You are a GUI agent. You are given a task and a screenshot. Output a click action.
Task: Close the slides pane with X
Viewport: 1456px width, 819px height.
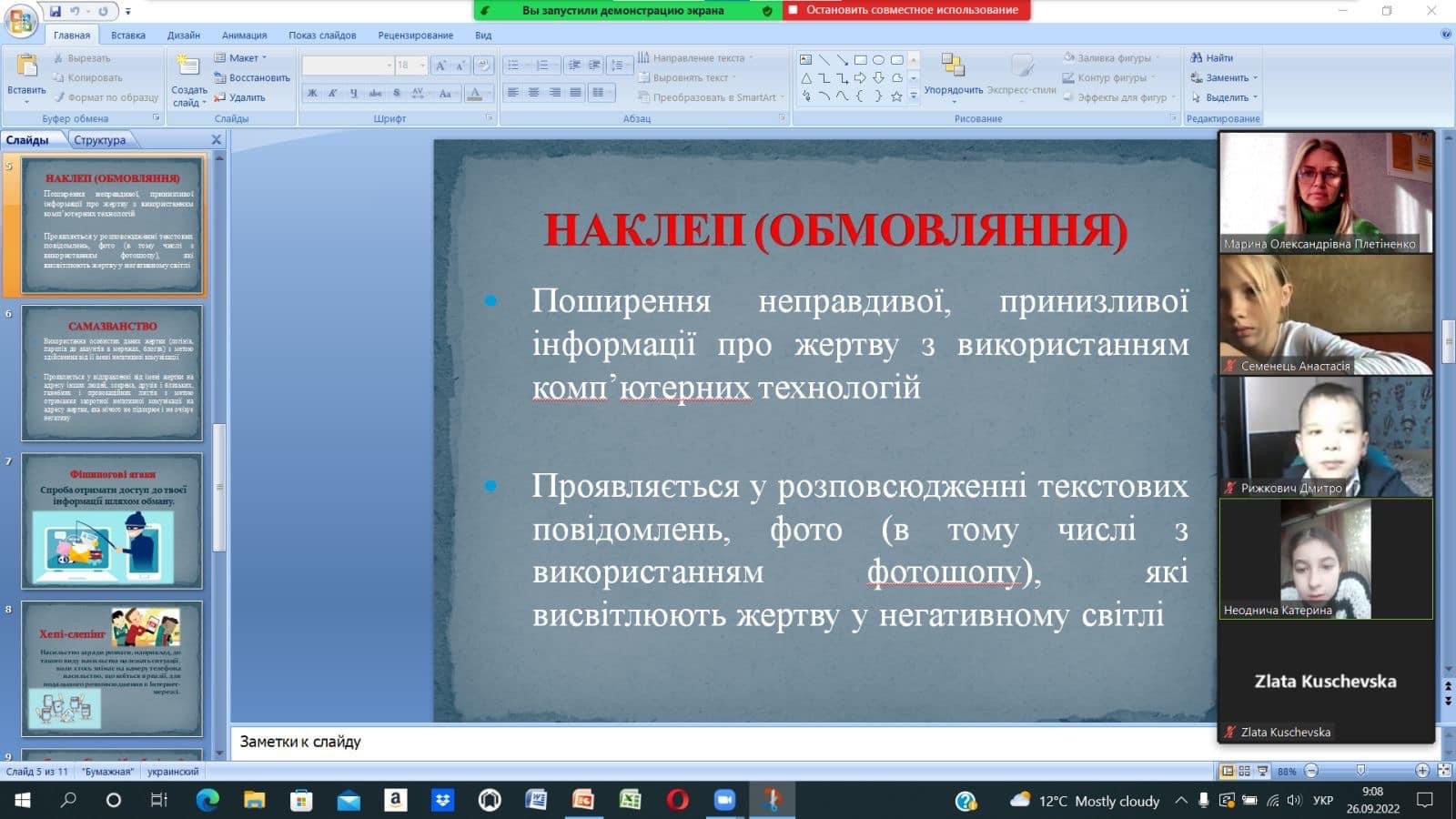click(217, 140)
